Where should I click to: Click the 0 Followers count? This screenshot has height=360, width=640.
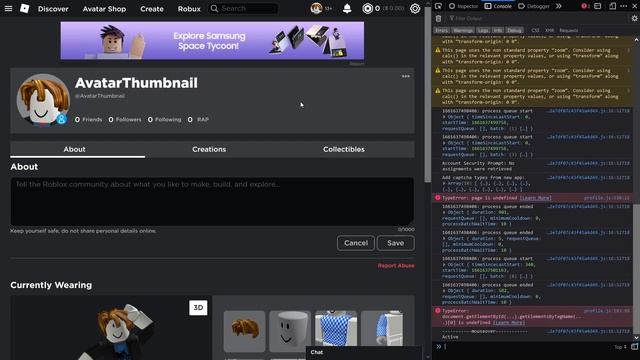(125, 120)
